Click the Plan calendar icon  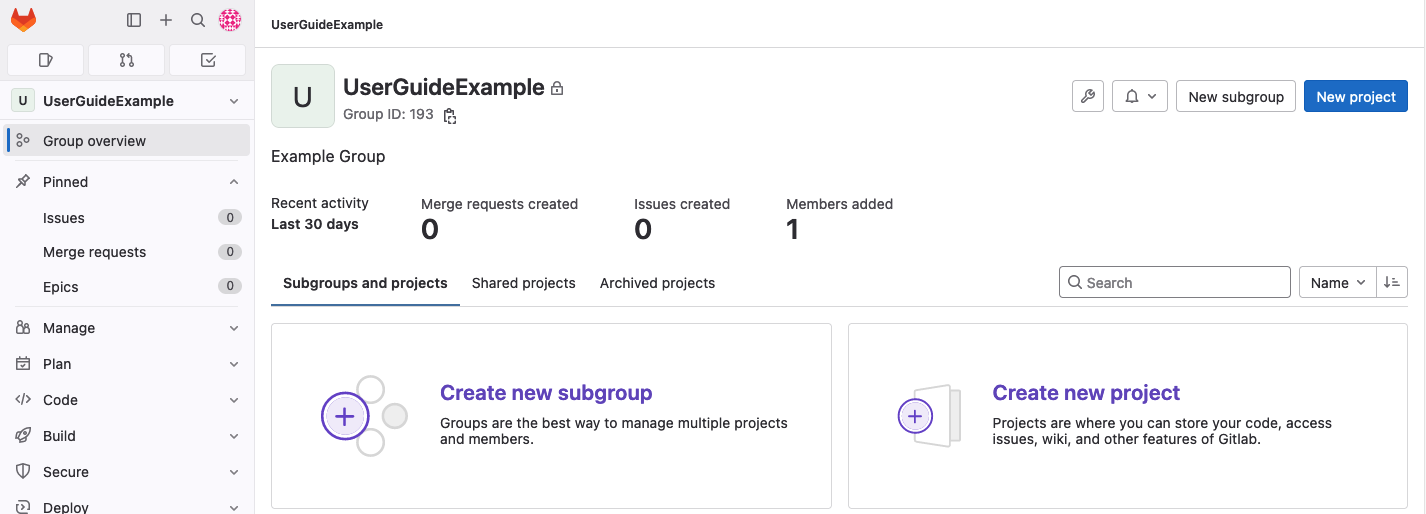point(22,364)
